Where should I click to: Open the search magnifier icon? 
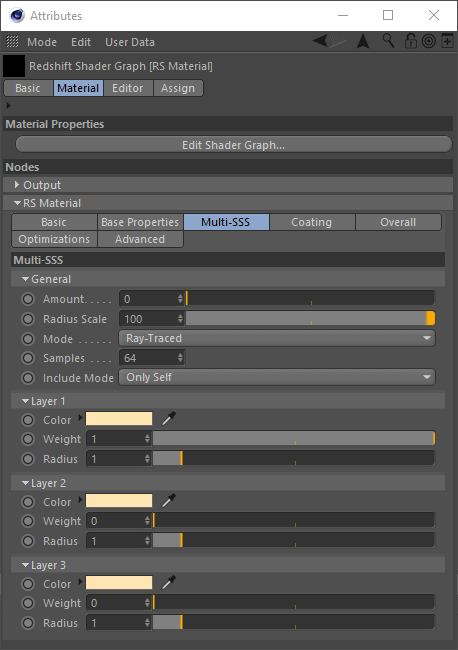point(388,41)
